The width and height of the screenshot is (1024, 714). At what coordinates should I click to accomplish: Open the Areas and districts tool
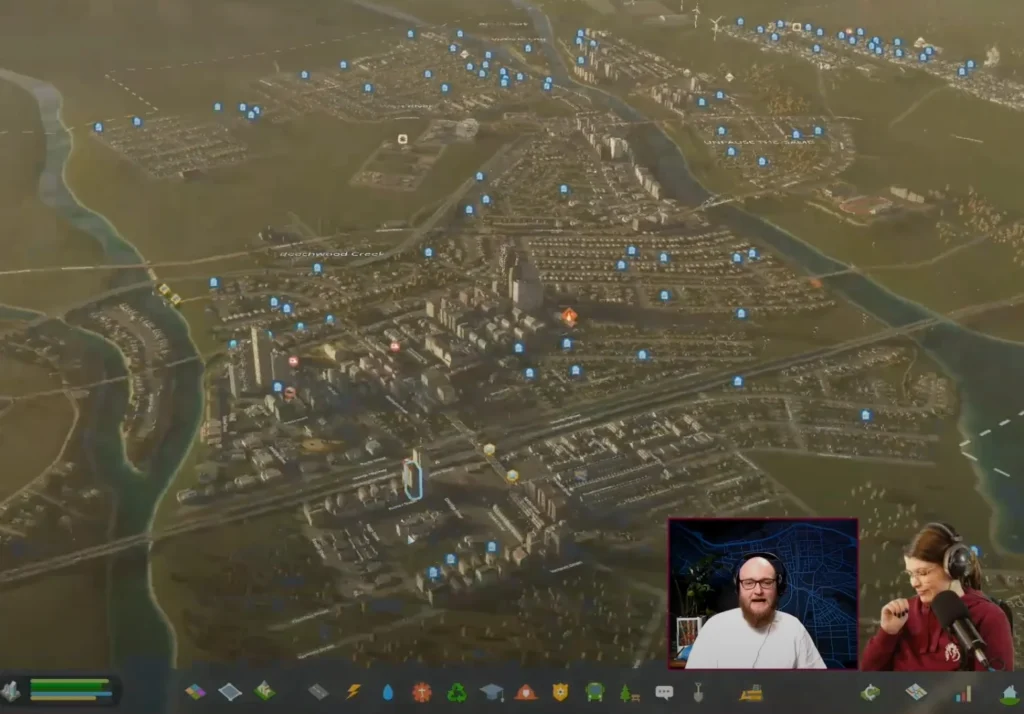[230, 692]
